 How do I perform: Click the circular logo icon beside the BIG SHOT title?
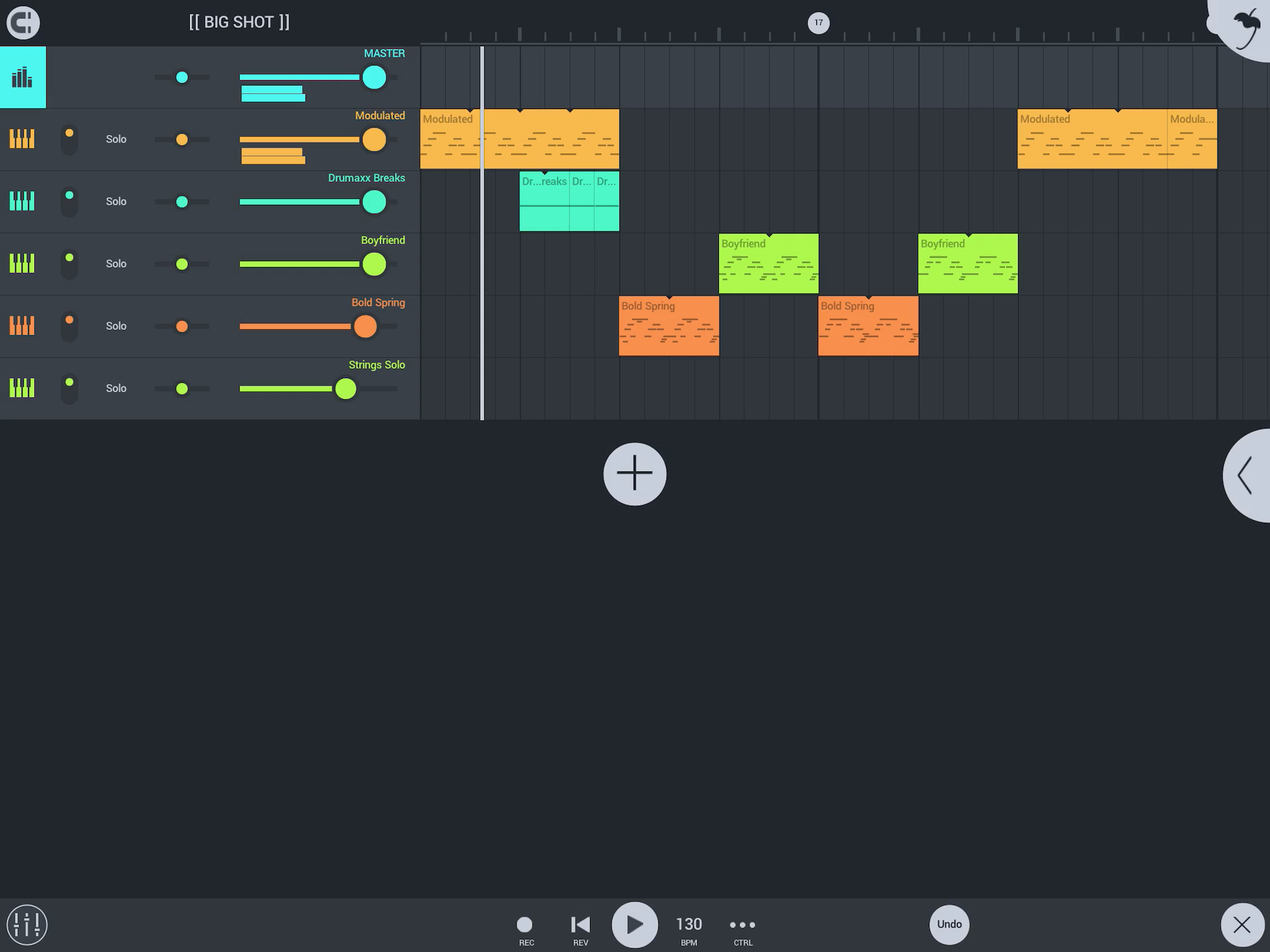point(23,22)
